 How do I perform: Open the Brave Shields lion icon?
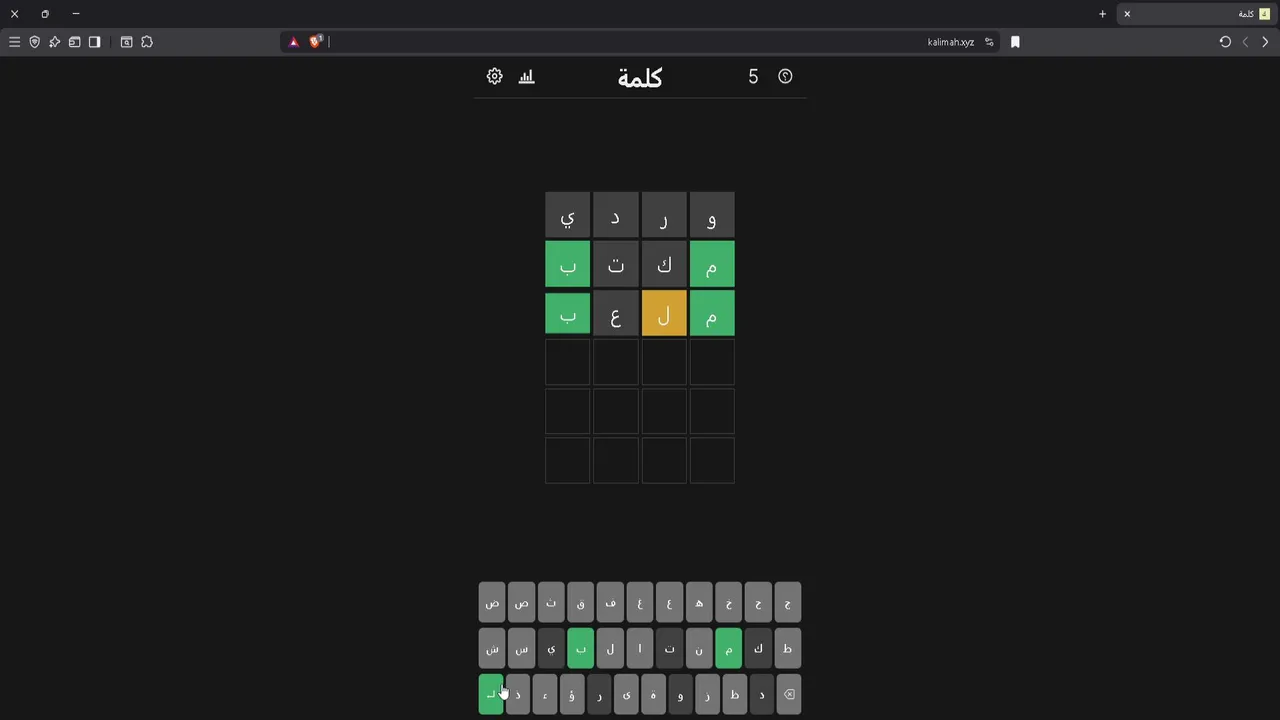coord(316,41)
